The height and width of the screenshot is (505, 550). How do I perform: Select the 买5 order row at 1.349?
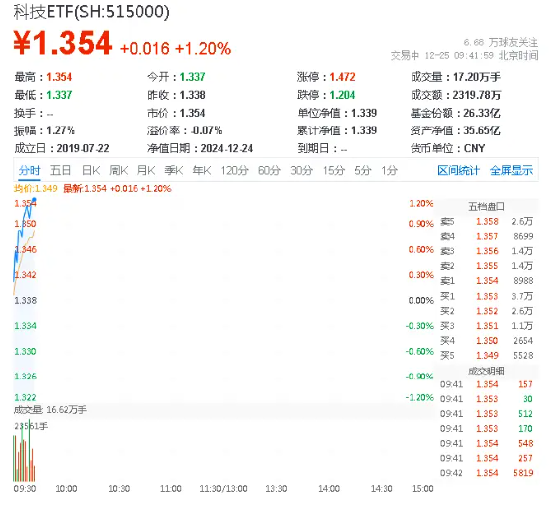tap(487, 356)
